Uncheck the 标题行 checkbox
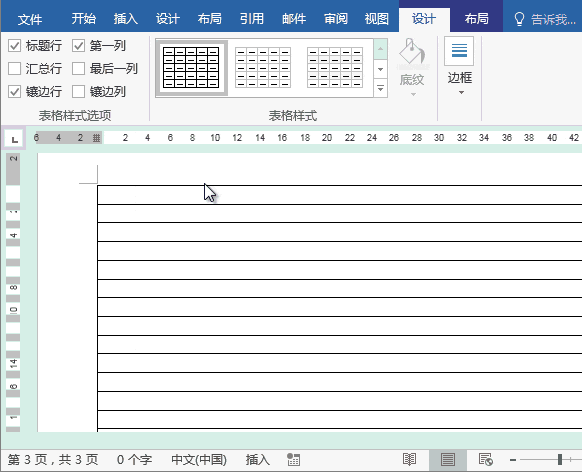Screen dimensions: 582x472 [14, 46]
